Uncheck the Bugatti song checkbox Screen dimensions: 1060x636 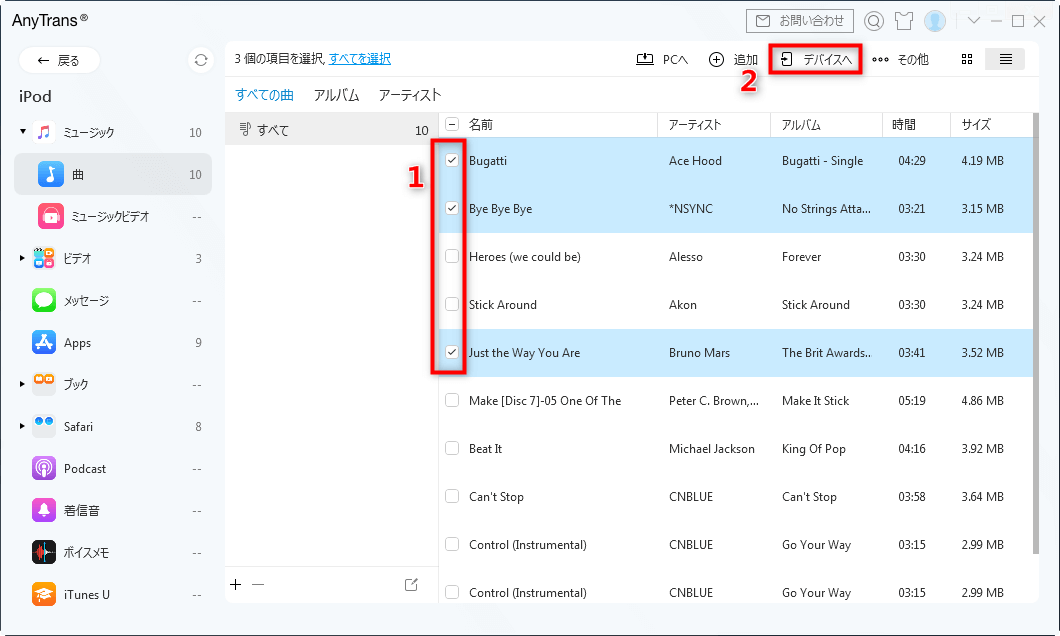(452, 160)
